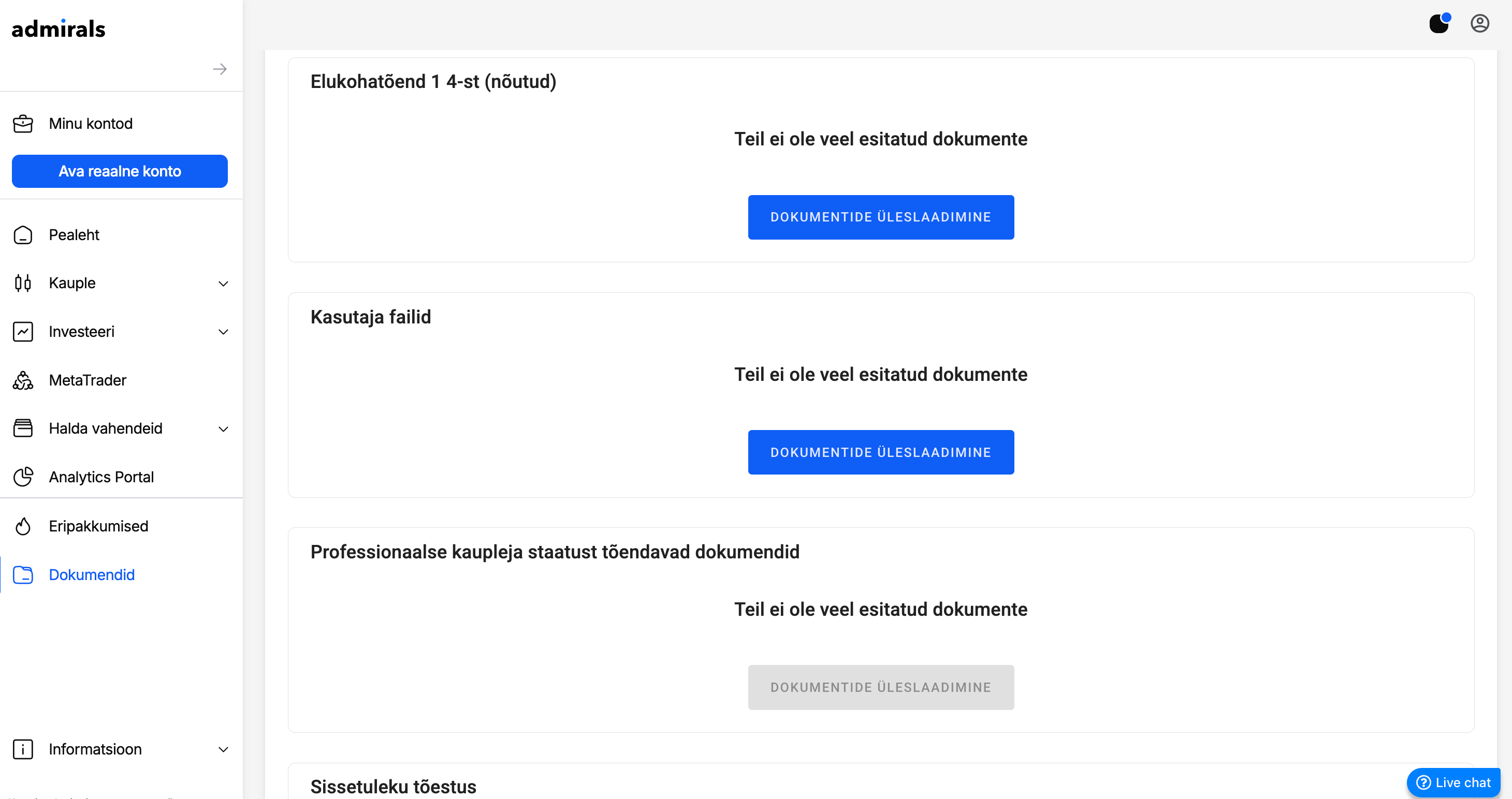1512x799 pixels.
Task: Click the candlestick icon beside Kauple
Action: (23, 284)
